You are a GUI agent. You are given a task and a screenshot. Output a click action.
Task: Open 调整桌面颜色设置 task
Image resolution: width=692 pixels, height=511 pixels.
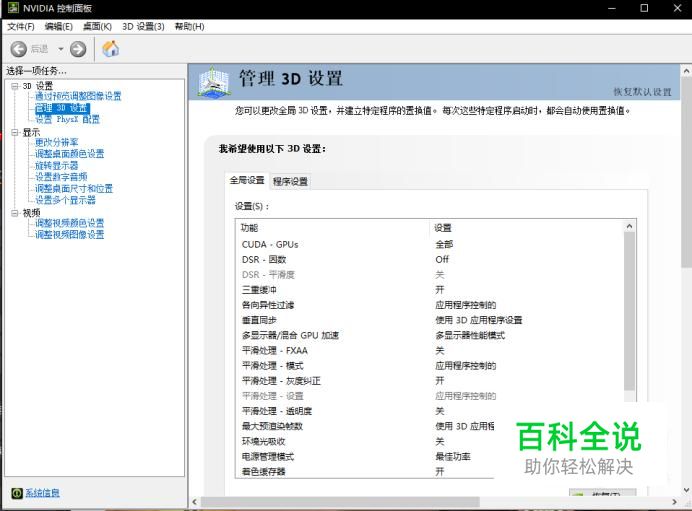(69, 154)
